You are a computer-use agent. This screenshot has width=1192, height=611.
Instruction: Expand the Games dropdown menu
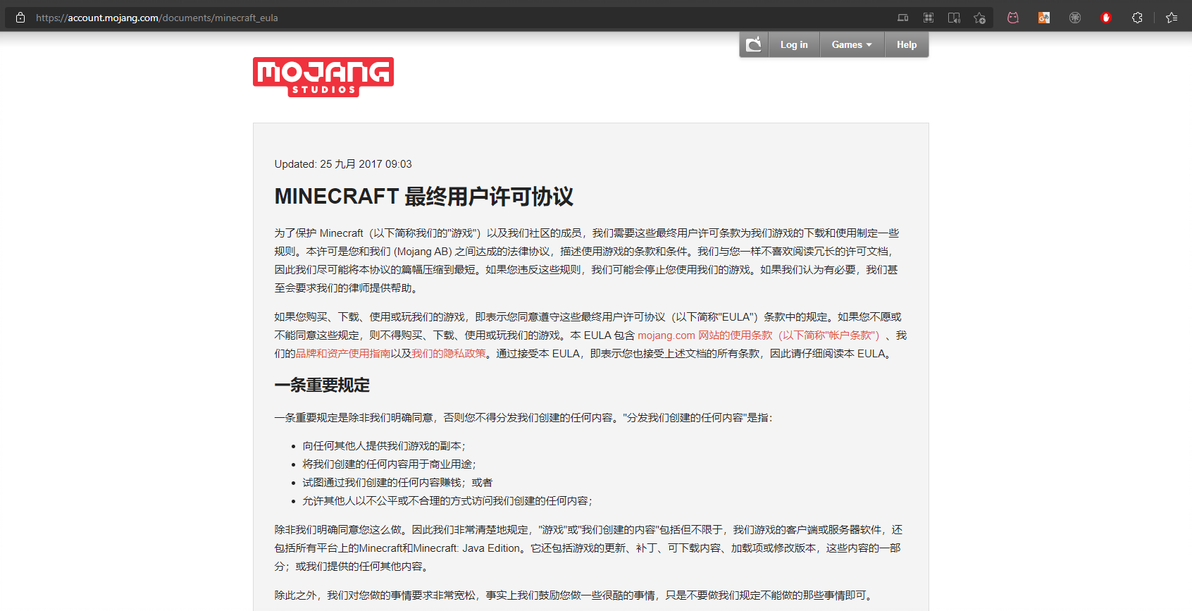[x=851, y=45]
